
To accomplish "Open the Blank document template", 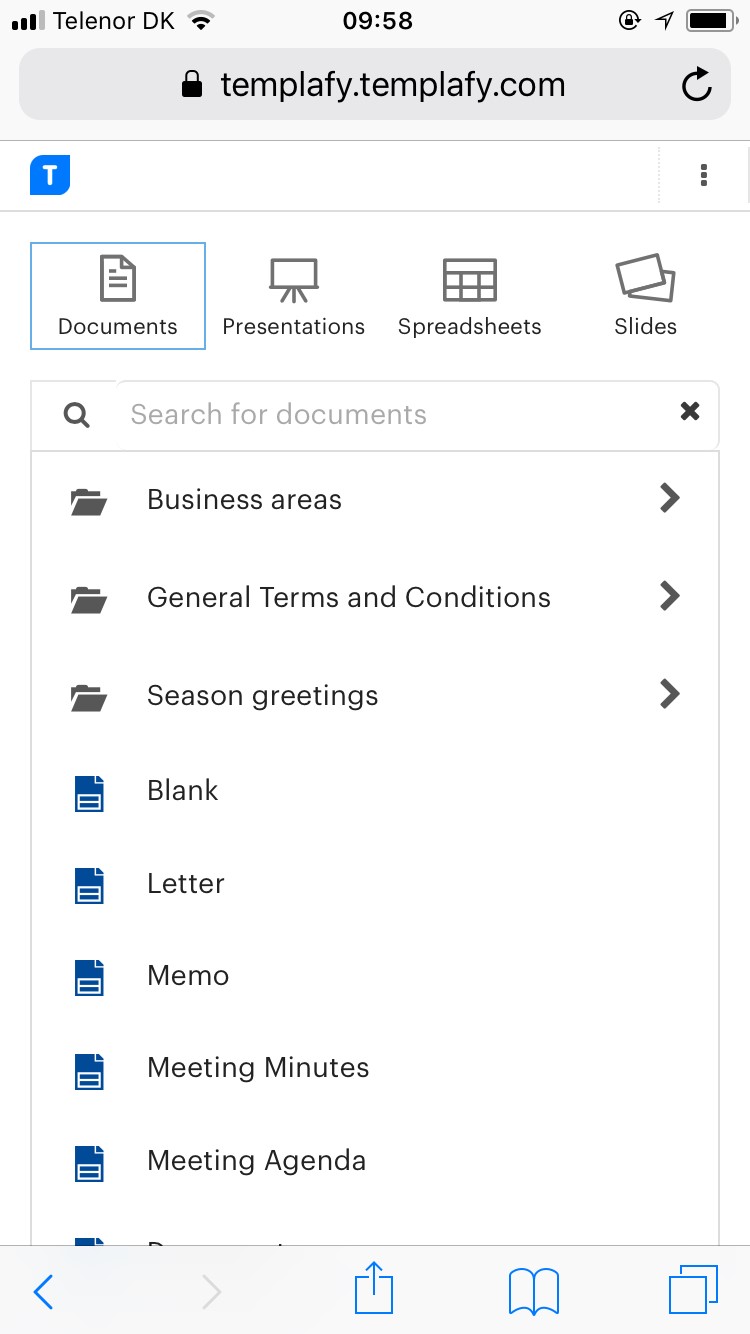I will [x=375, y=791].
